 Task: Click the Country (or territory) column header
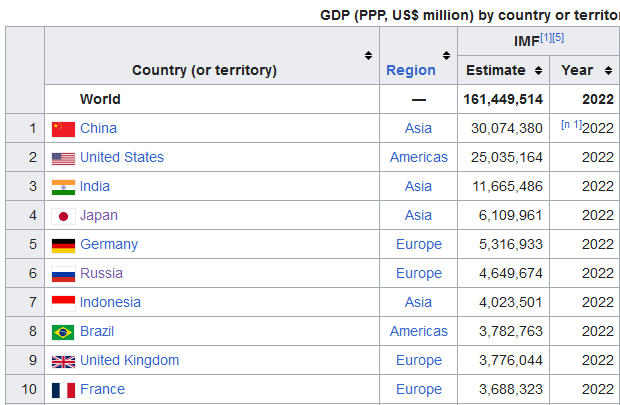[x=204, y=70]
